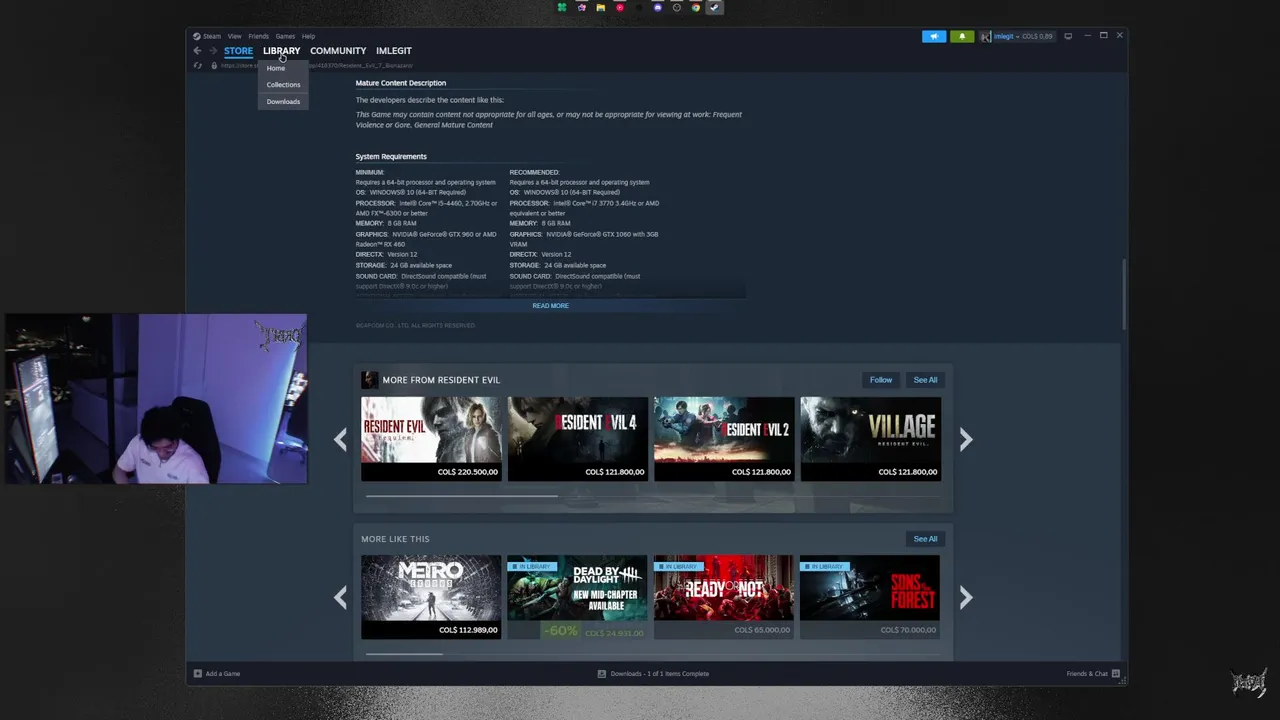The width and height of the screenshot is (1280, 720).
Task: Click the user avatar next to imlegit
Action: (986, 36)
